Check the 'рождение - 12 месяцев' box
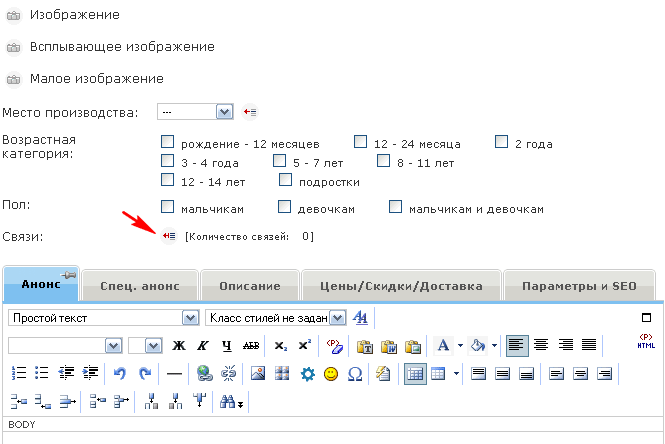 (x=168, y=142)
